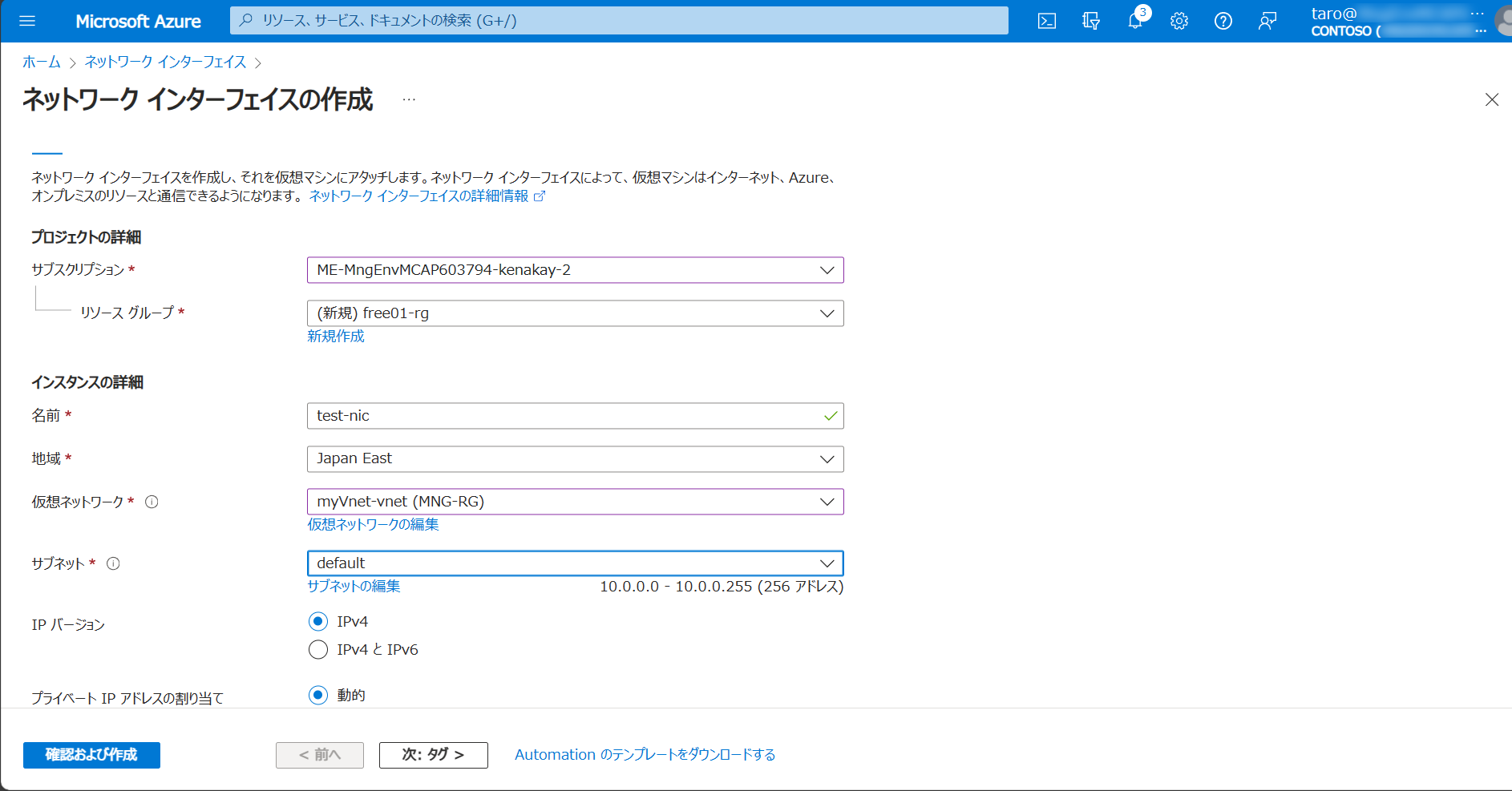Open the notifications bell
1512x791 pixels.
pyautogui.click(x=1135, y=21)
